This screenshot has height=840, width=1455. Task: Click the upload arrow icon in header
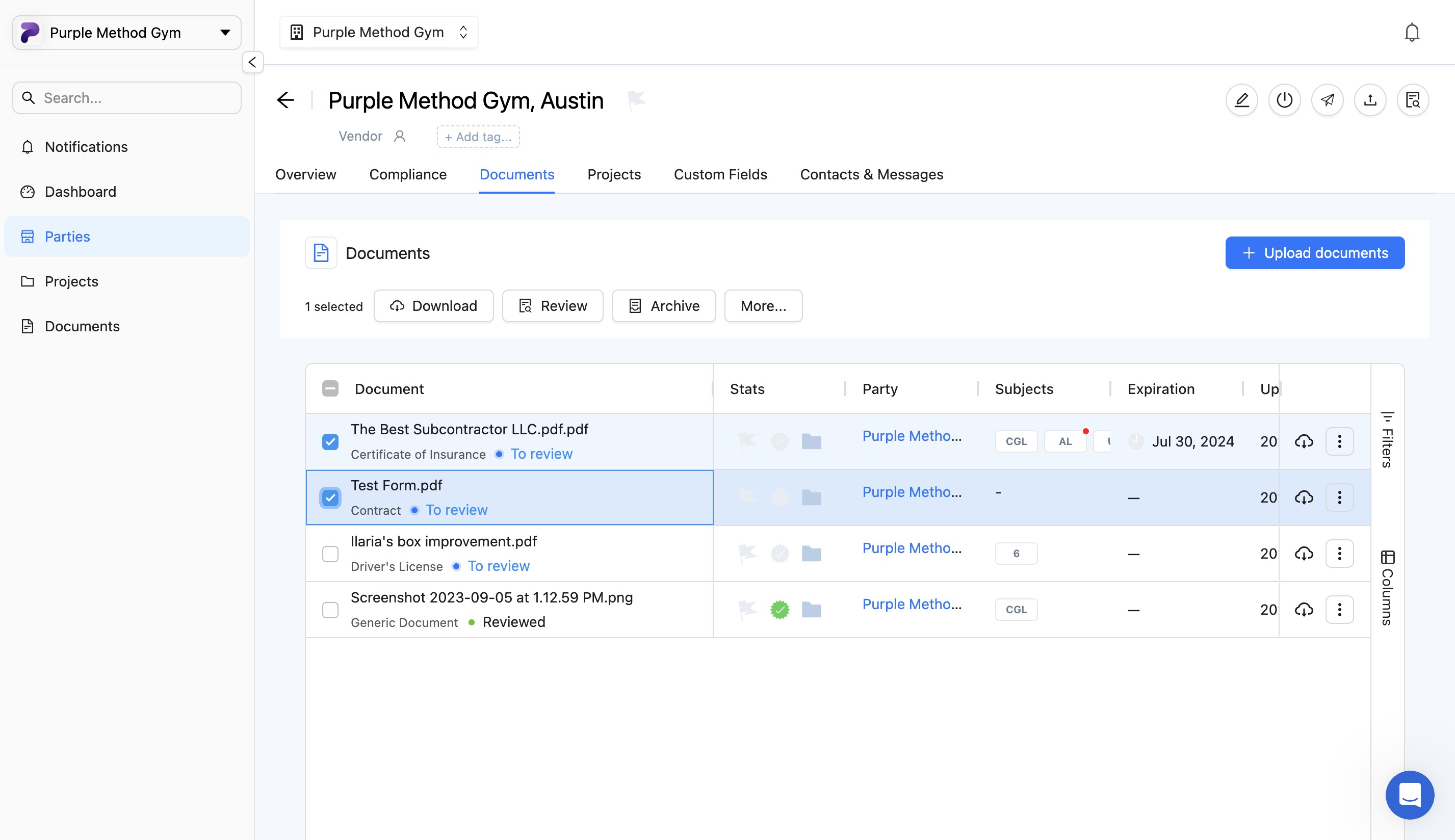pos(1370,100)
